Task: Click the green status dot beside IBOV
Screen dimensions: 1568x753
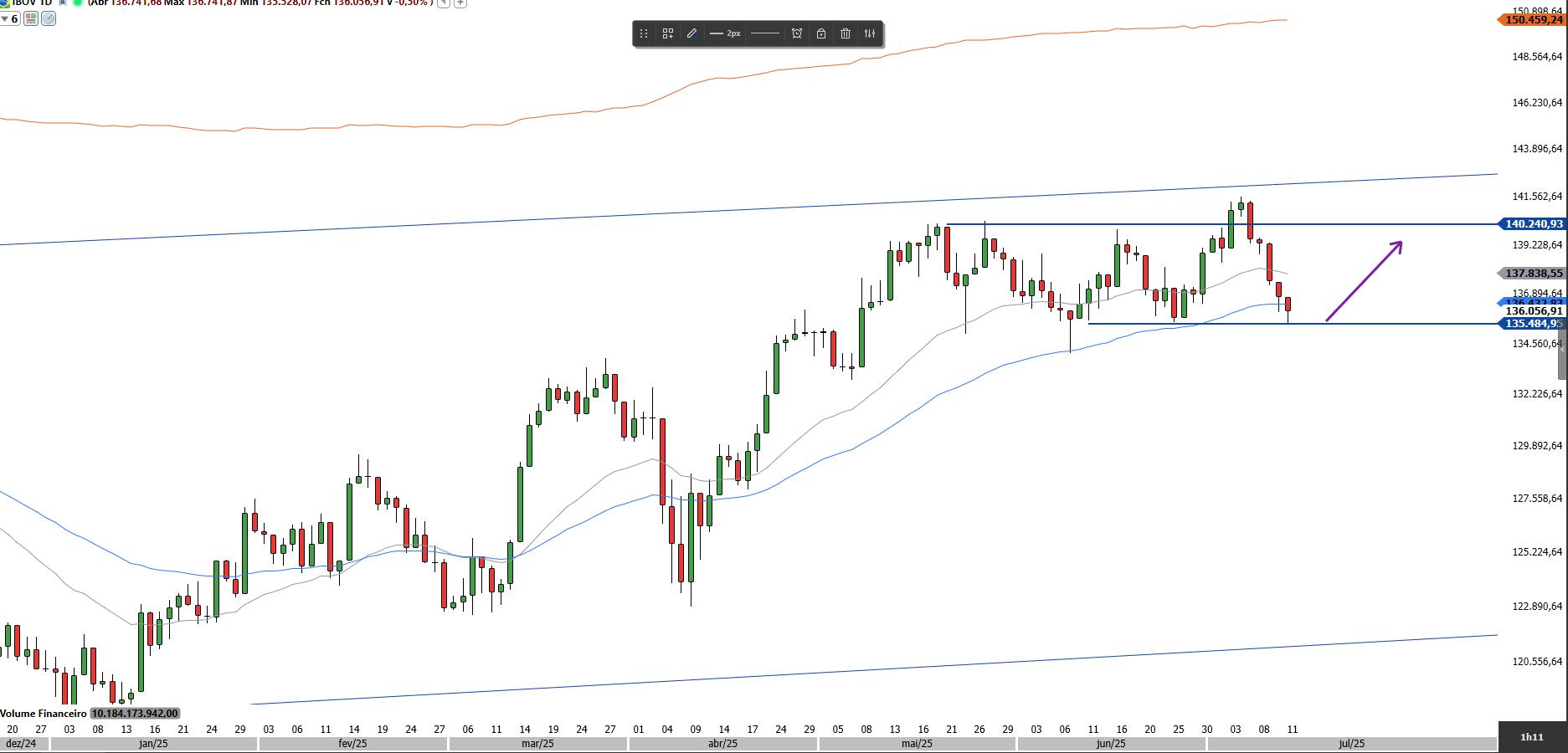Action: pyautogui.click(x=78, y=3)
